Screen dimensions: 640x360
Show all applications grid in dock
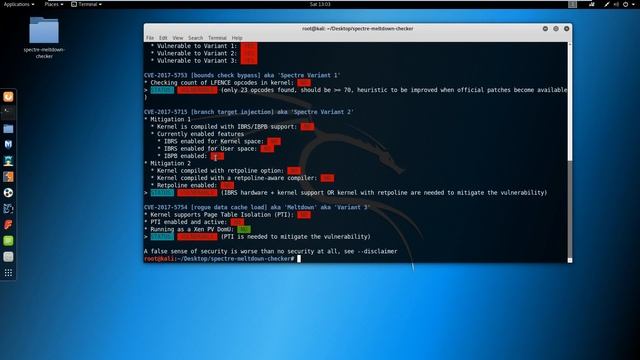(8, 273)
